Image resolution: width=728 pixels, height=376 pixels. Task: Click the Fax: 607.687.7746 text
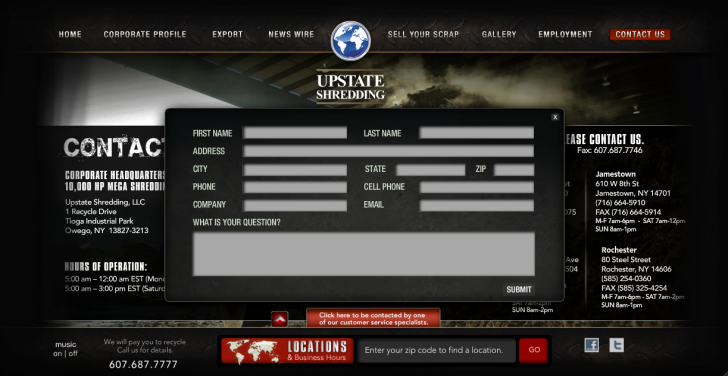click(x=610, y=150)
